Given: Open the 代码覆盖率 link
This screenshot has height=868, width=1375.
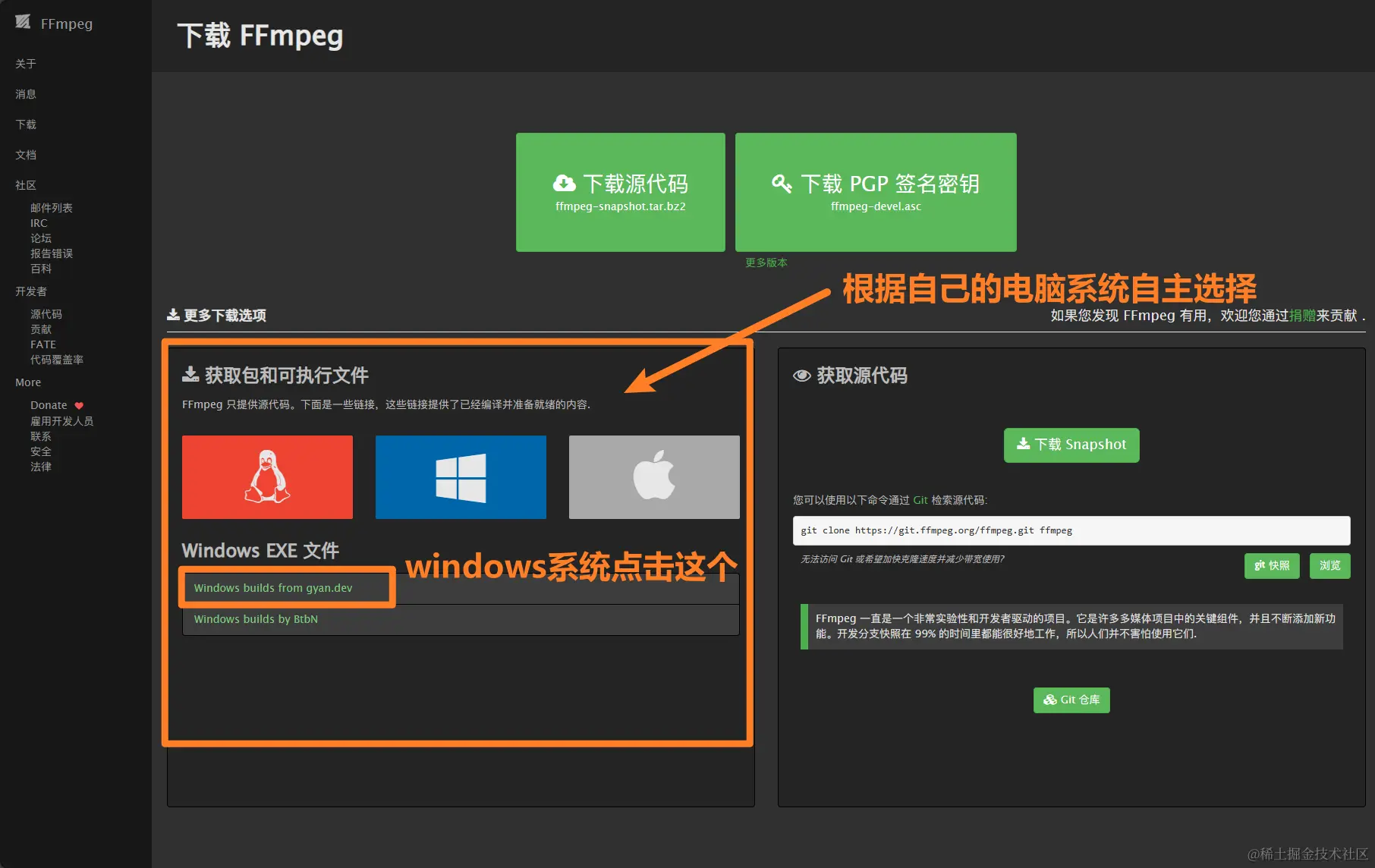Looking at the screenshot, I should pos(57,360).
